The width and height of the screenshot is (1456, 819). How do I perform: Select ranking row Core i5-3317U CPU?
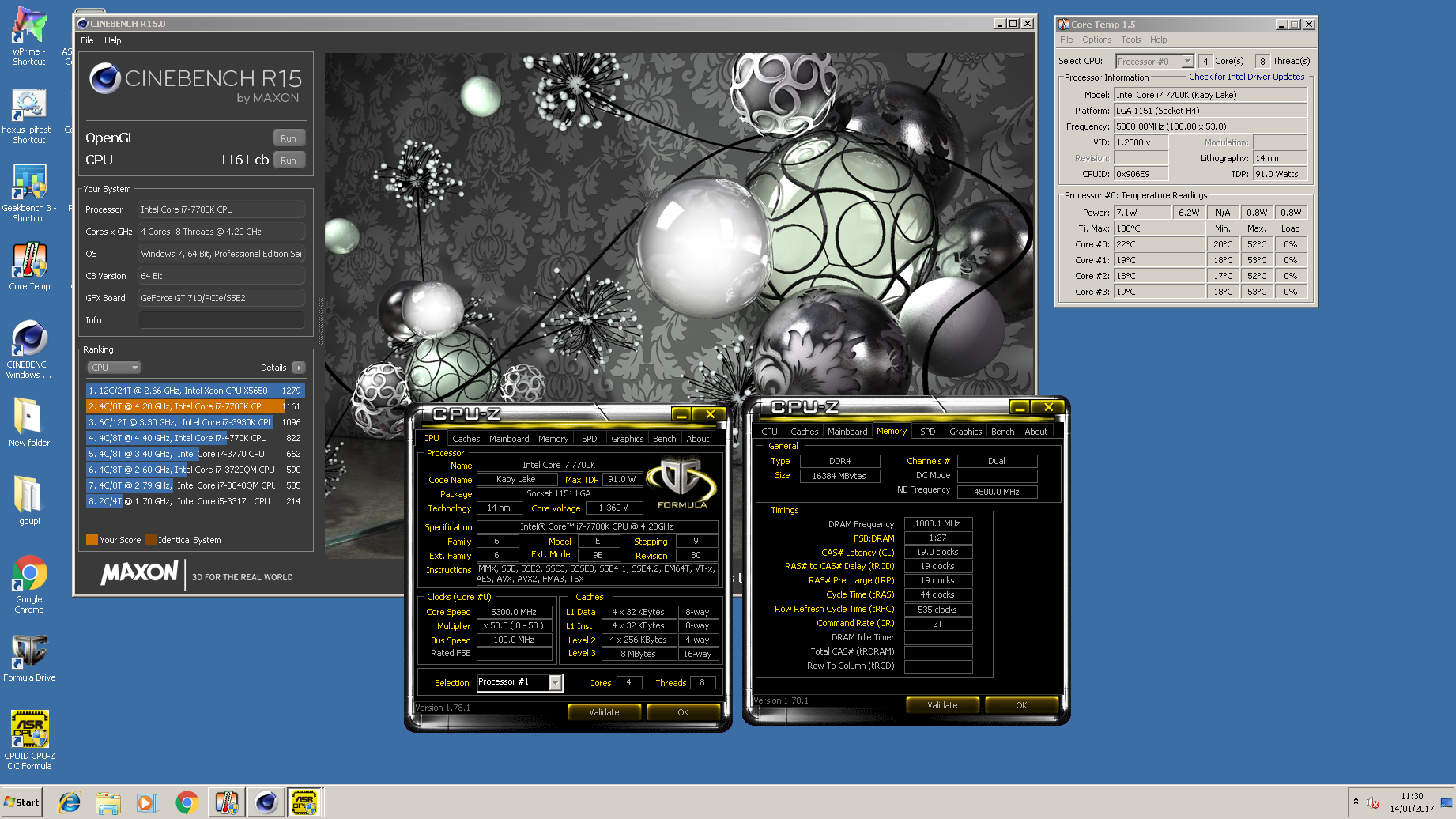point(195,501)
